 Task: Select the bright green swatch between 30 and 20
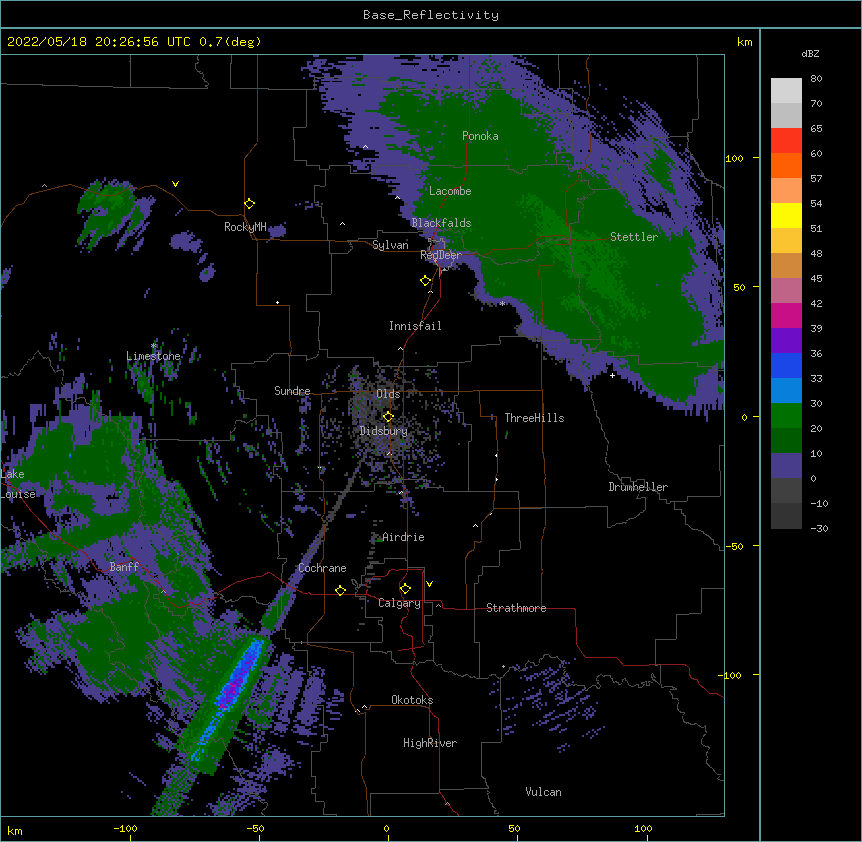(x=786, y=416)
